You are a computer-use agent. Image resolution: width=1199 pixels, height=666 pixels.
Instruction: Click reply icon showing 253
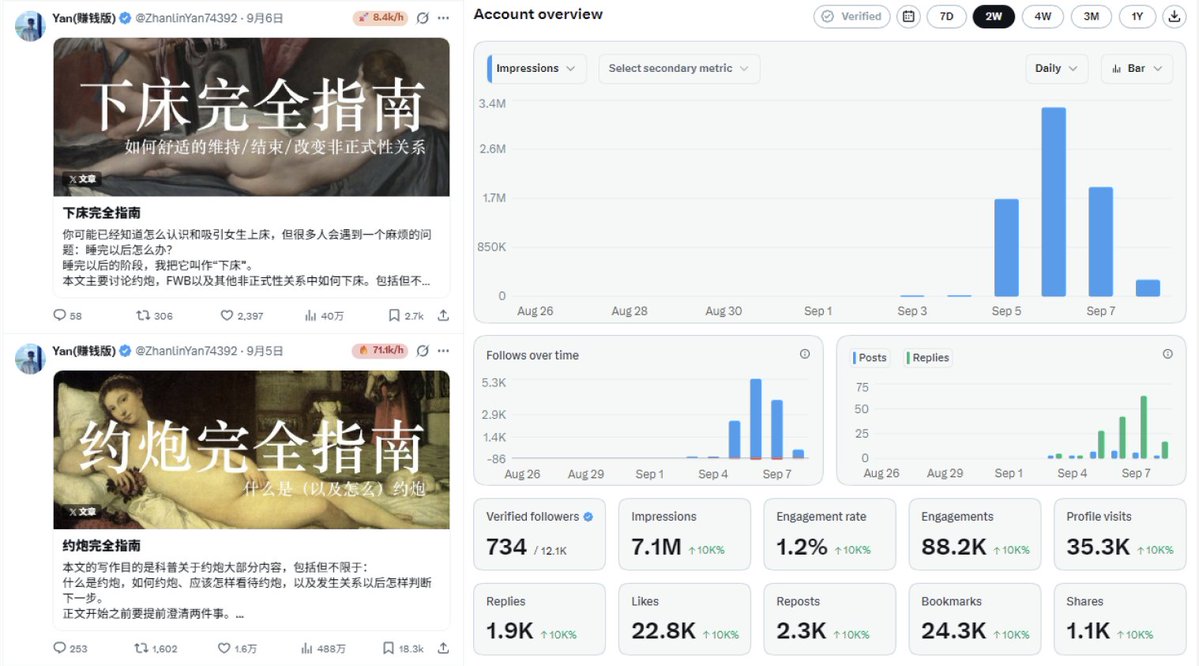tap(60, 648)
